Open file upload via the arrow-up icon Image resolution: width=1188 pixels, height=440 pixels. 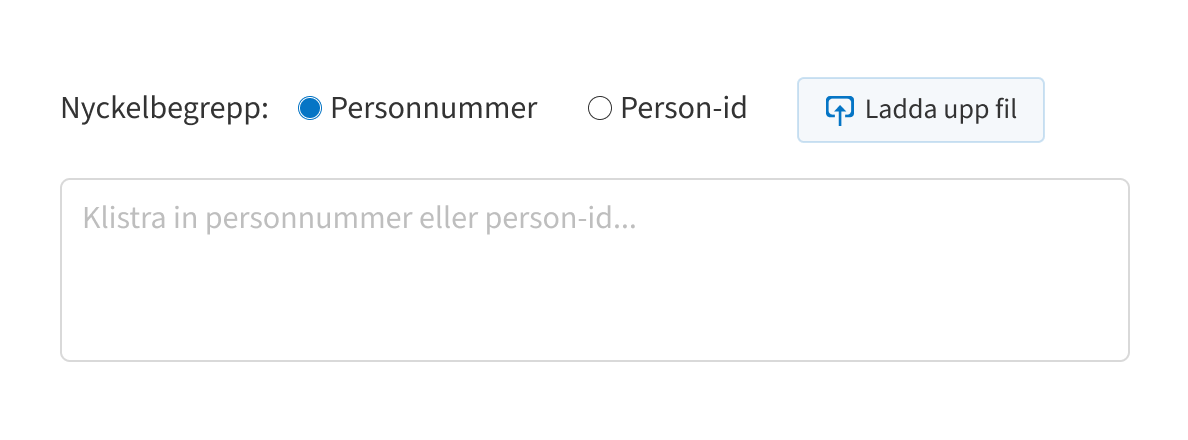(839, 110)
